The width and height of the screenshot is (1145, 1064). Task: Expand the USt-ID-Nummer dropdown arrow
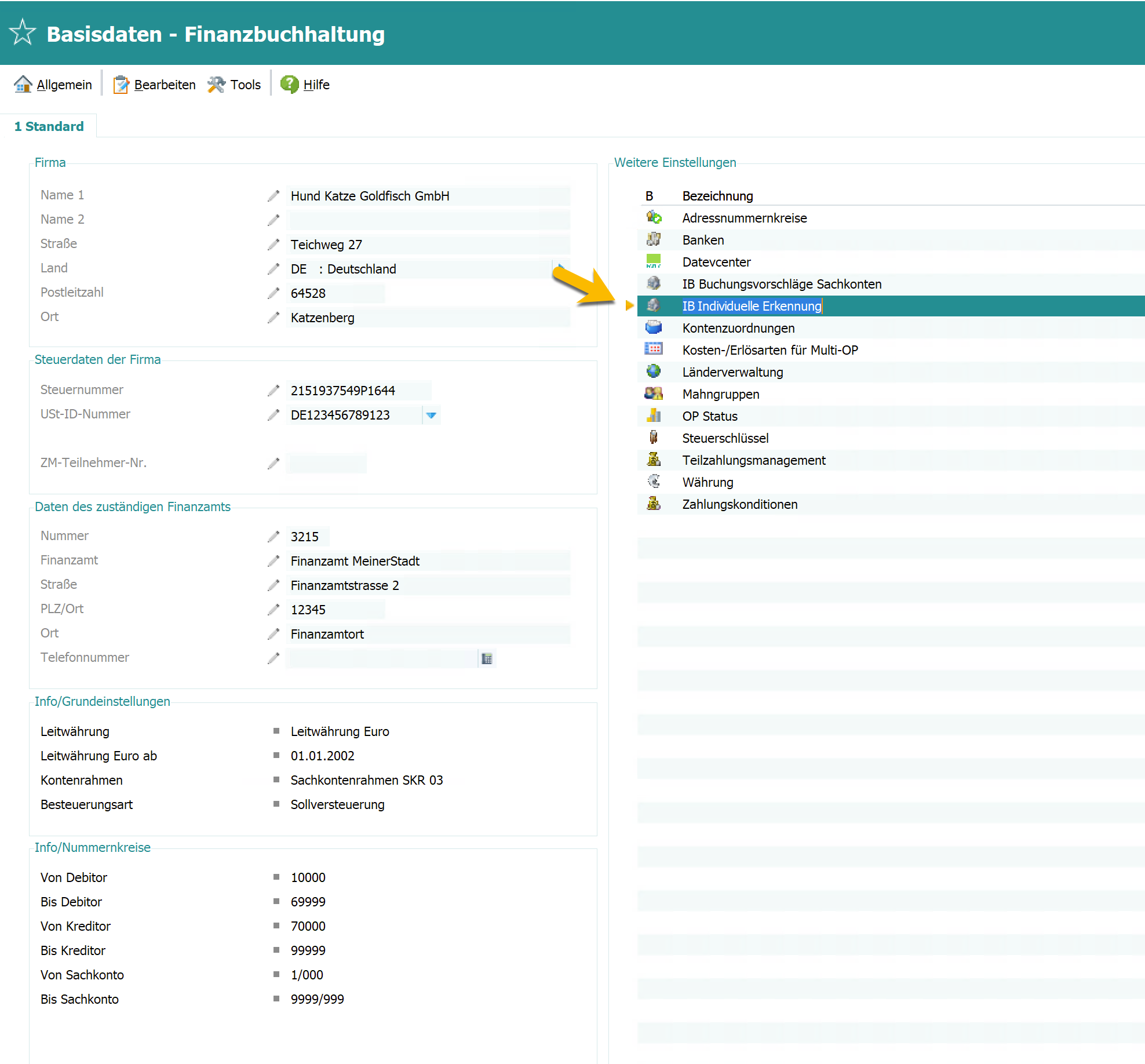coord(431,415)
